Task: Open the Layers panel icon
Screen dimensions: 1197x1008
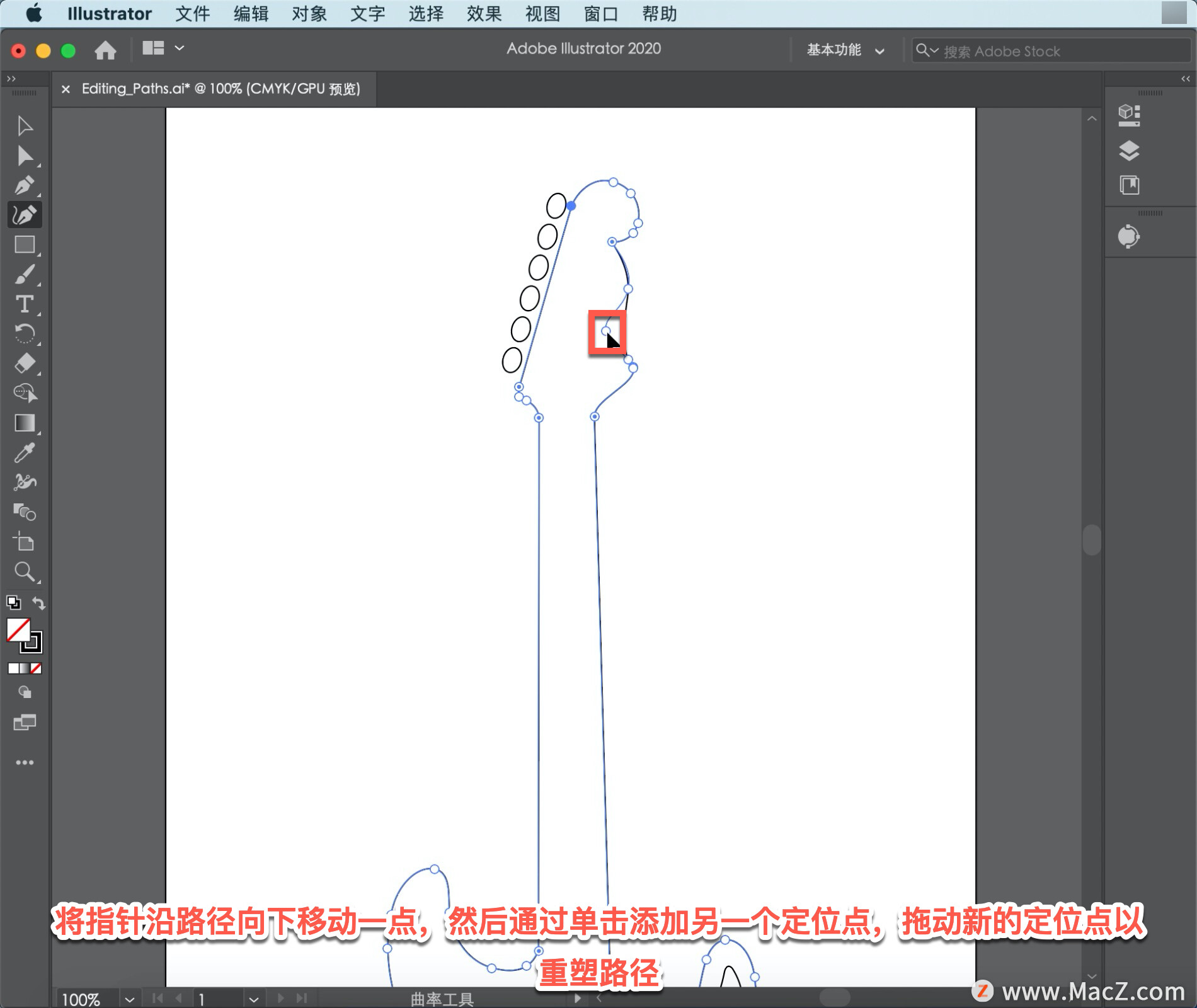Action: click(x=1129, y=151)
